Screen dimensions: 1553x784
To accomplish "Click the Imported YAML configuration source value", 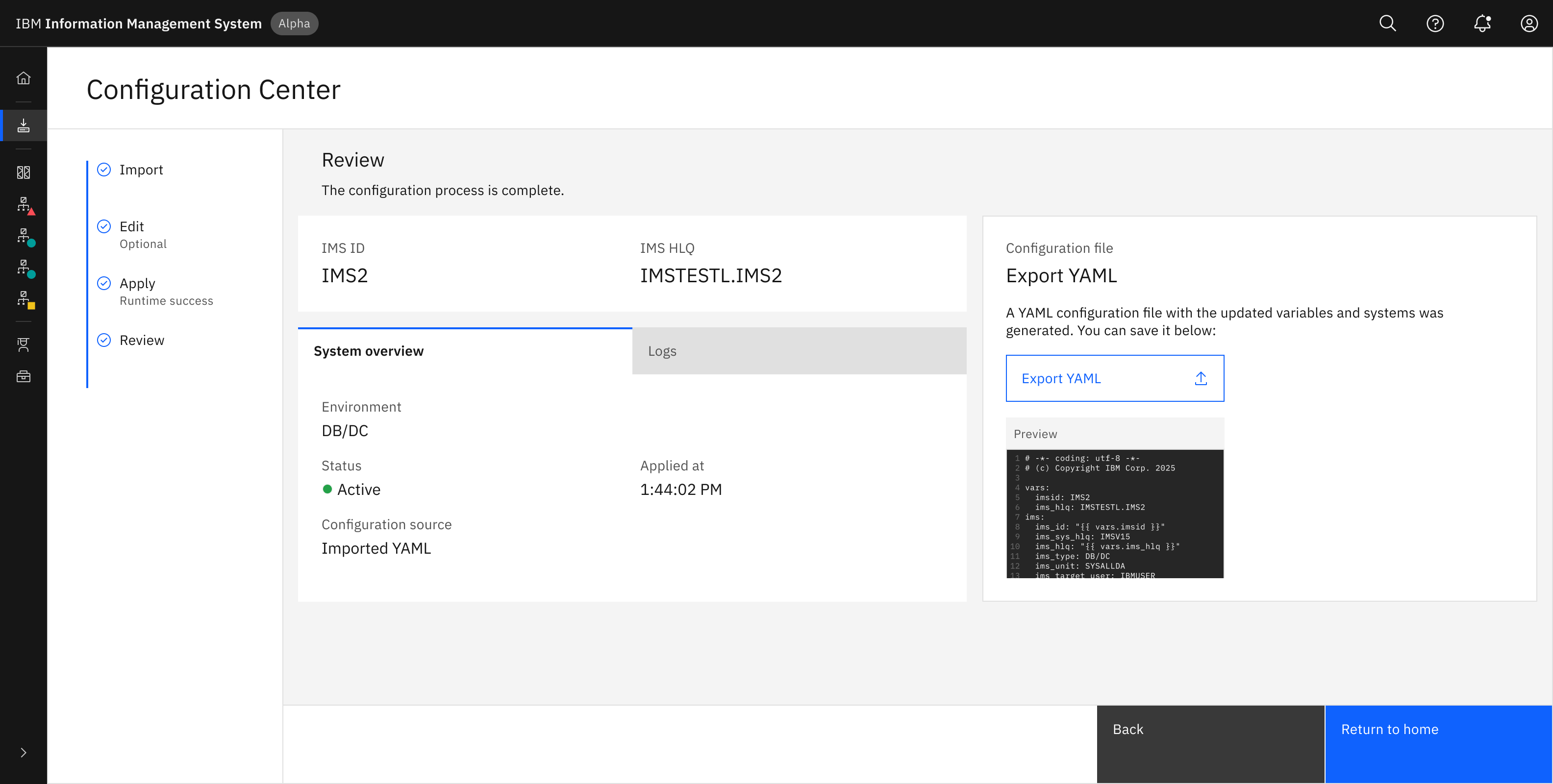I will tap(376, 548).
